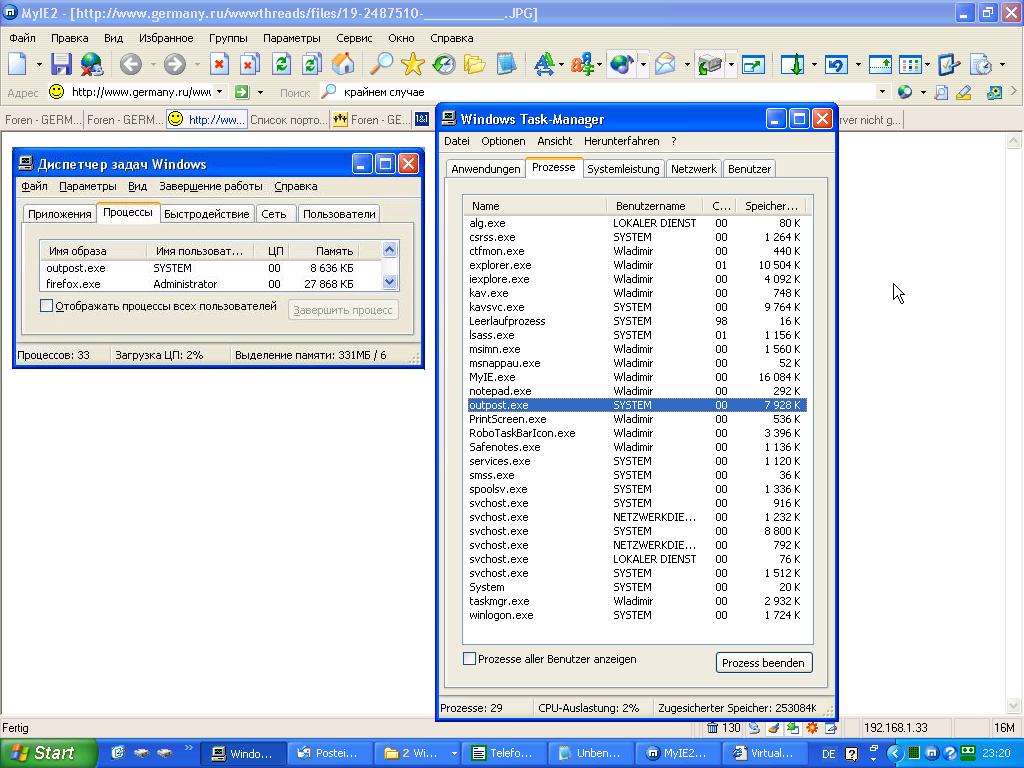Click the work offline globe icon

click(91, 64)
